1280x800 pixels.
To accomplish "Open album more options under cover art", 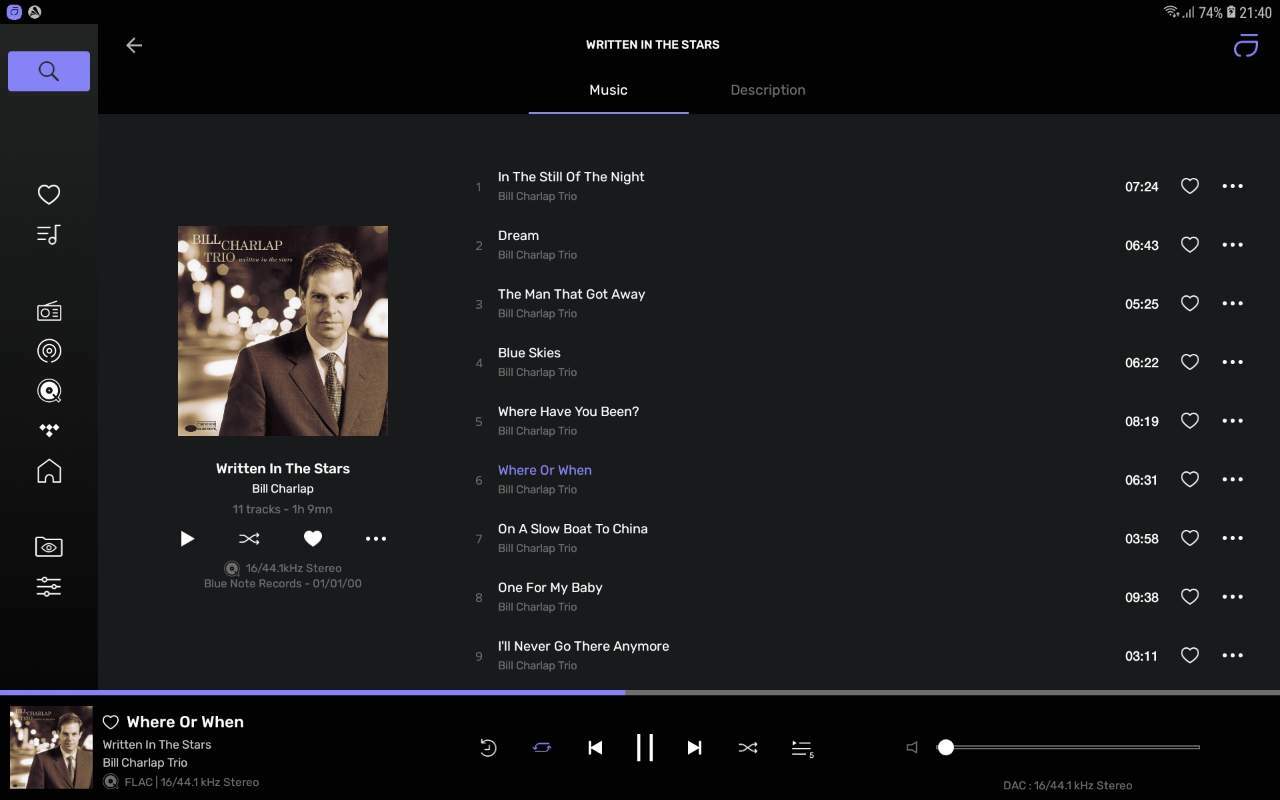I will pos(376,539).
